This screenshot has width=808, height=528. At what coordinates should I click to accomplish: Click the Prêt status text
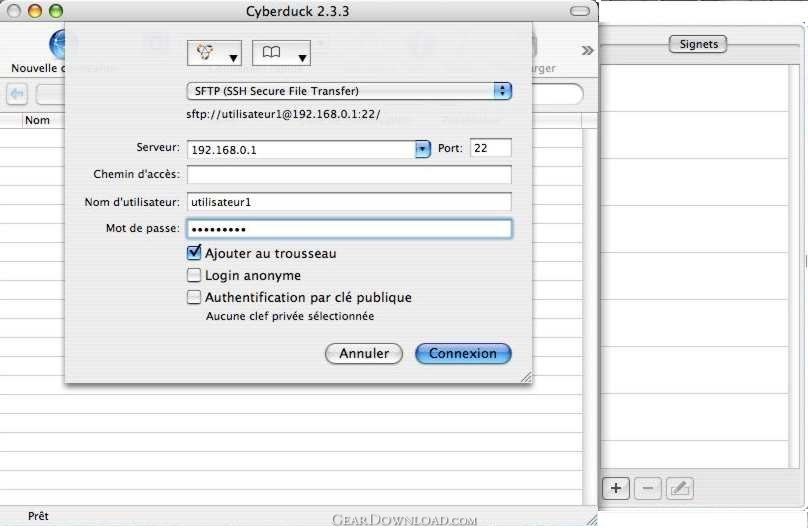click(38, 516)
